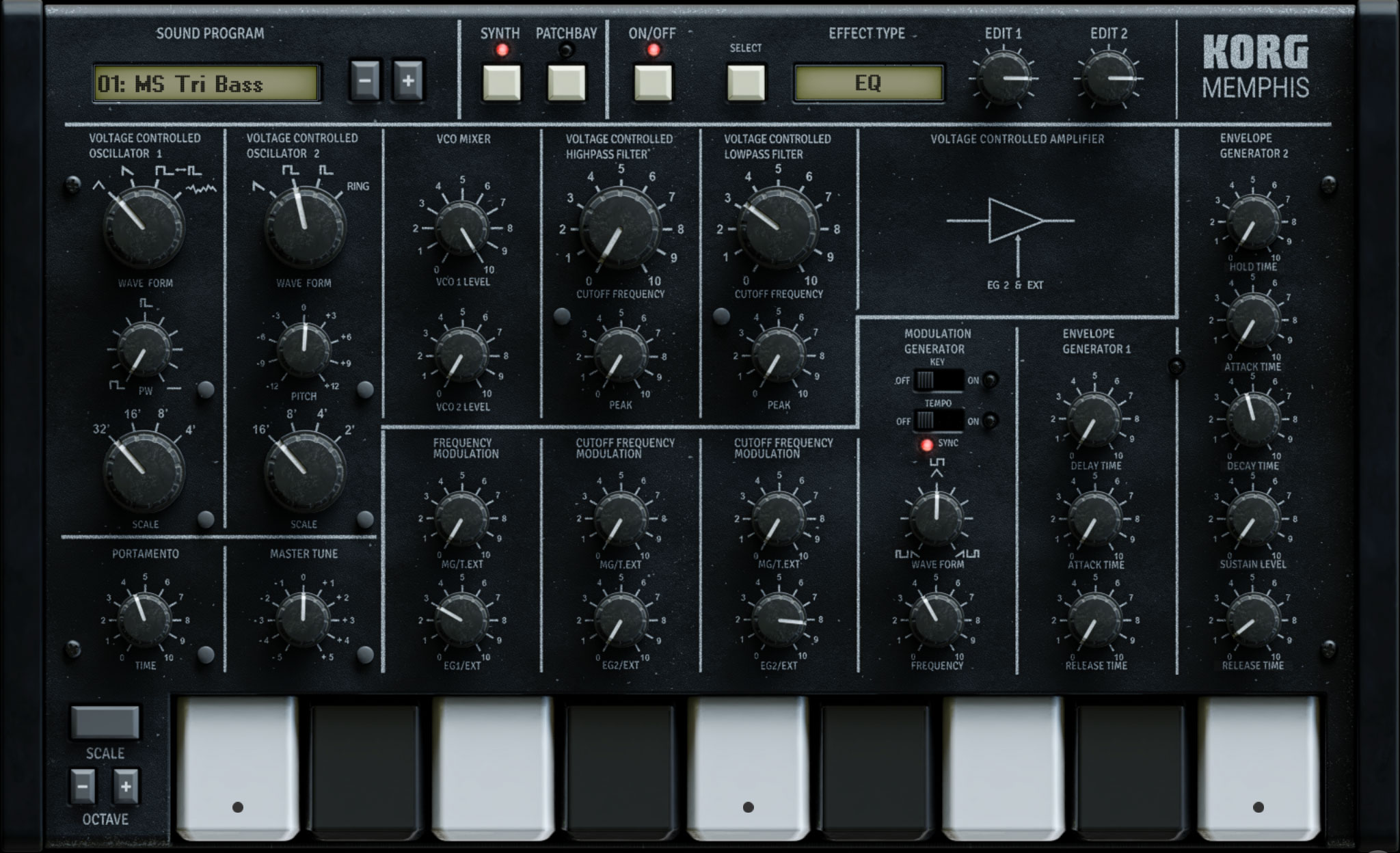The width and height of the screenshot is (1400, 853).
Task: Click the lowpass cutoff modulation EG2/EXT knob
Action: tap(779, 620)
